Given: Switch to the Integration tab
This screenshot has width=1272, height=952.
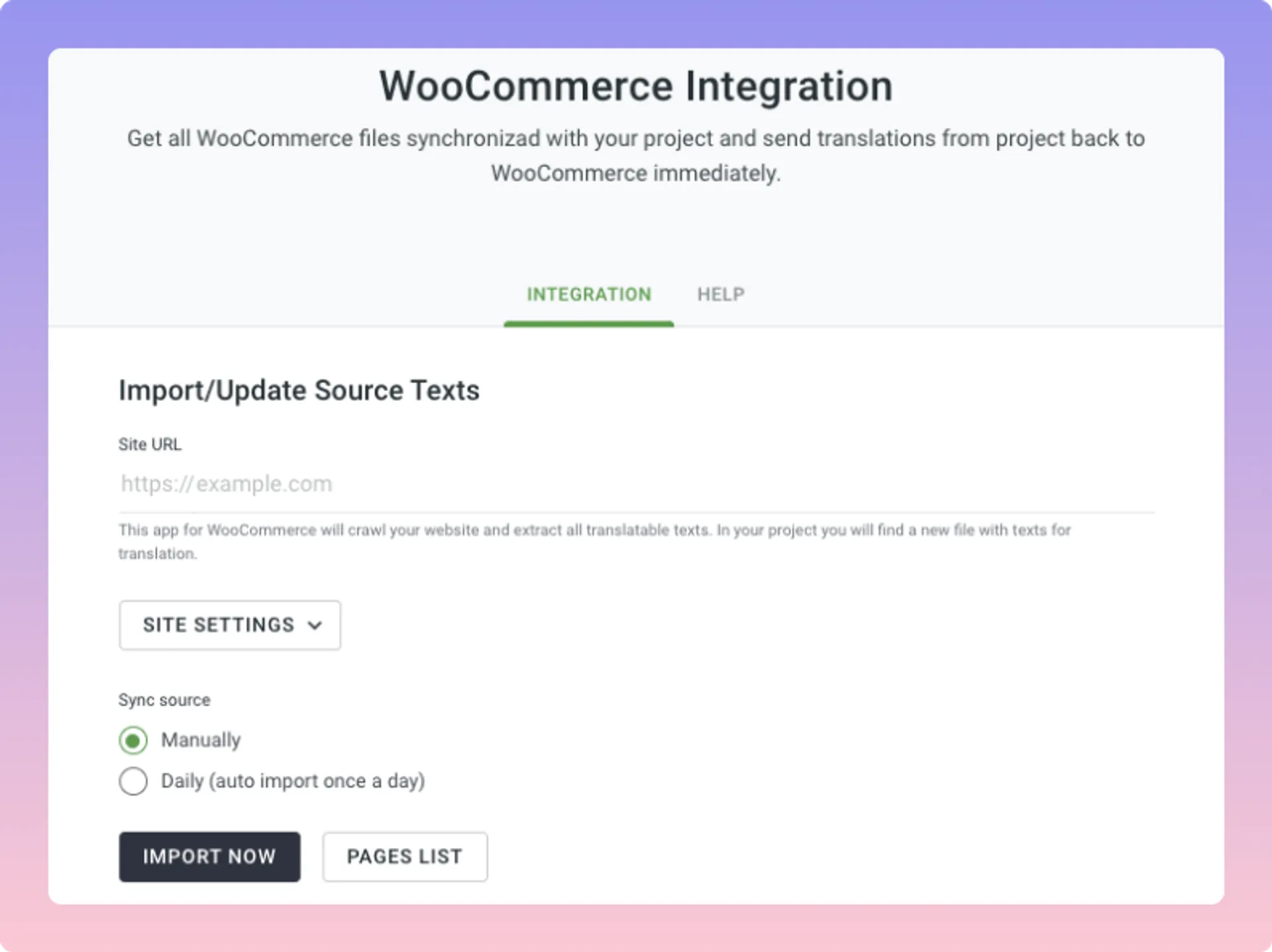Looking at the screenshot, I should coord(589,295).
